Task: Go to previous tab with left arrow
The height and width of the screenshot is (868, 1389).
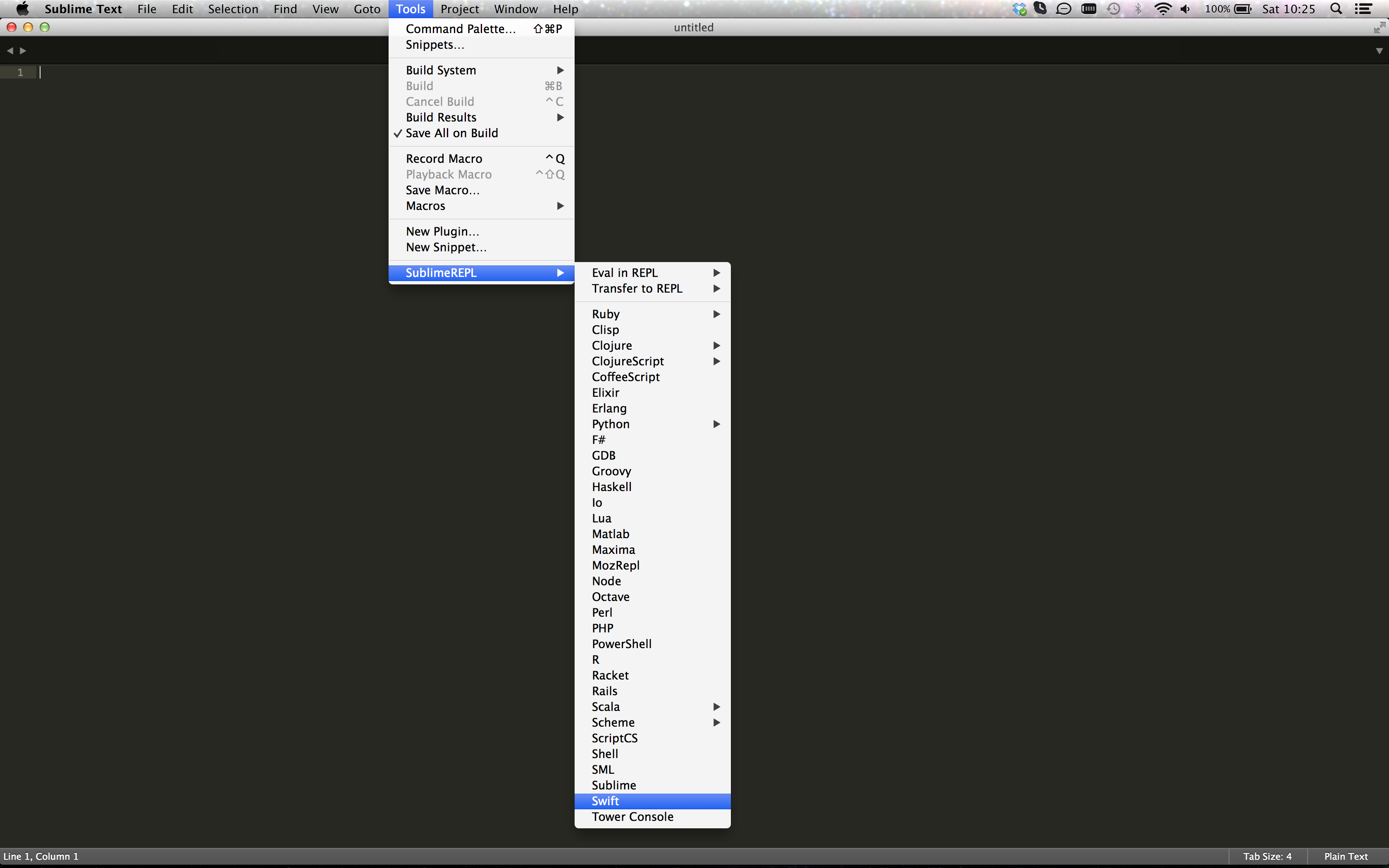Action: point(10,50)
